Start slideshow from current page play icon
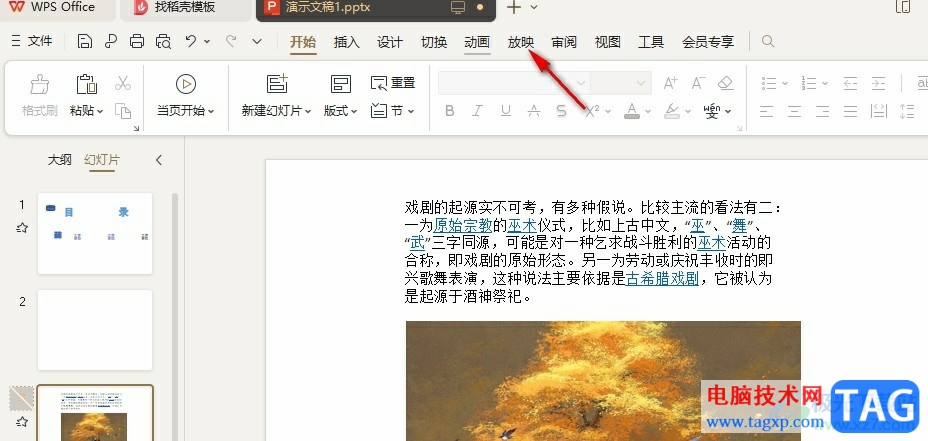Image resolution: width=928 pixels, height=441 pixels. 186,84
